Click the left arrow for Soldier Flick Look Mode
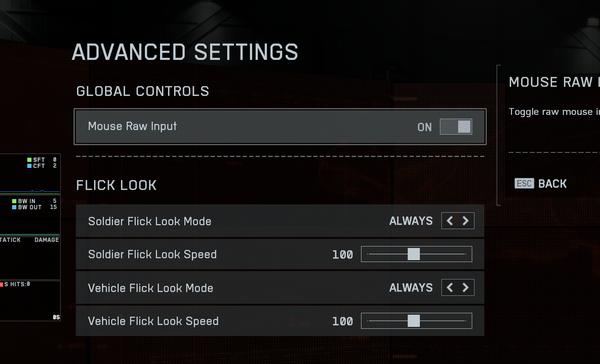 (x=450, y=221)
